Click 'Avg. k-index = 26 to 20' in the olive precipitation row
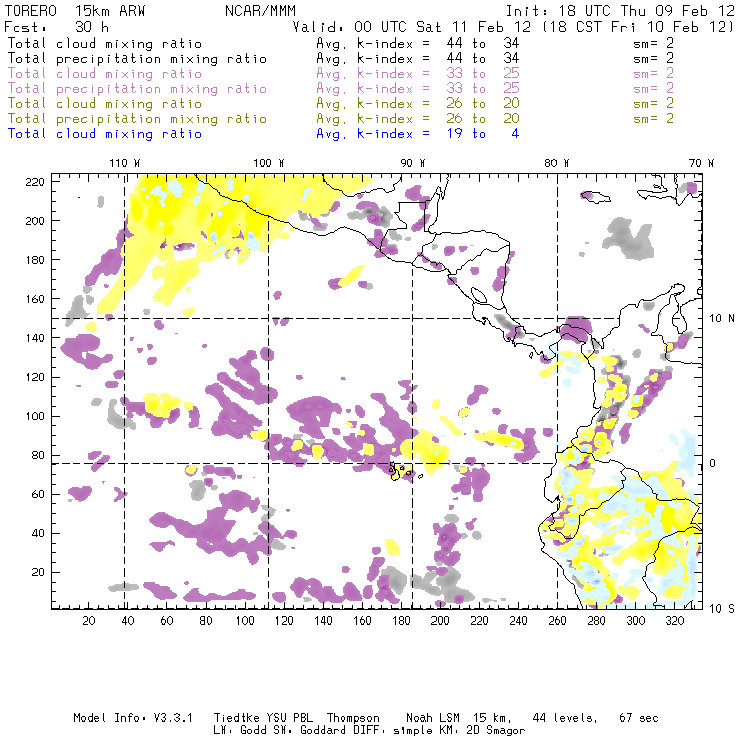This screenshot has height=740, width=740. [418, 119]
